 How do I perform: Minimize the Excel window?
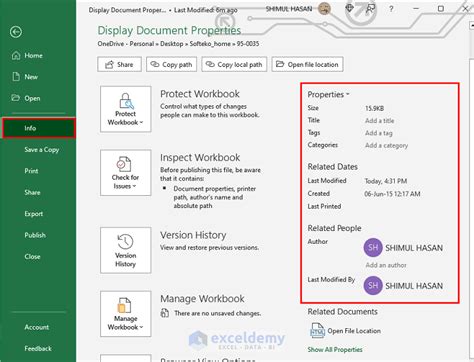(416, 9)
